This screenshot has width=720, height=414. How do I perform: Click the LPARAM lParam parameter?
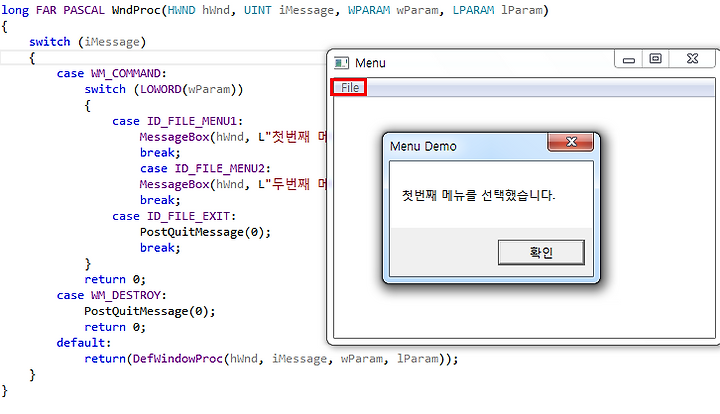[x=497, y=10]
